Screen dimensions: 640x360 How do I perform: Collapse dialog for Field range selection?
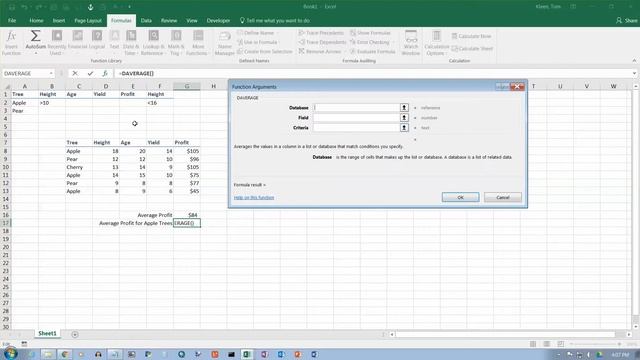[404, 118]
